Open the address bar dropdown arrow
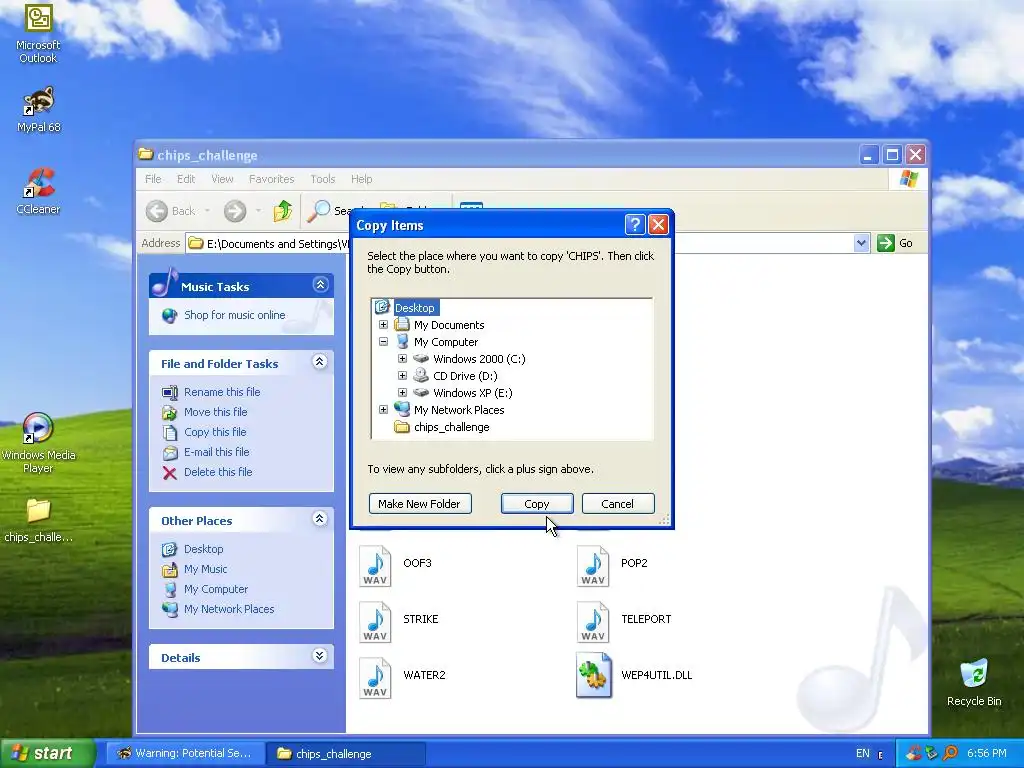 (x=861, y=243)
